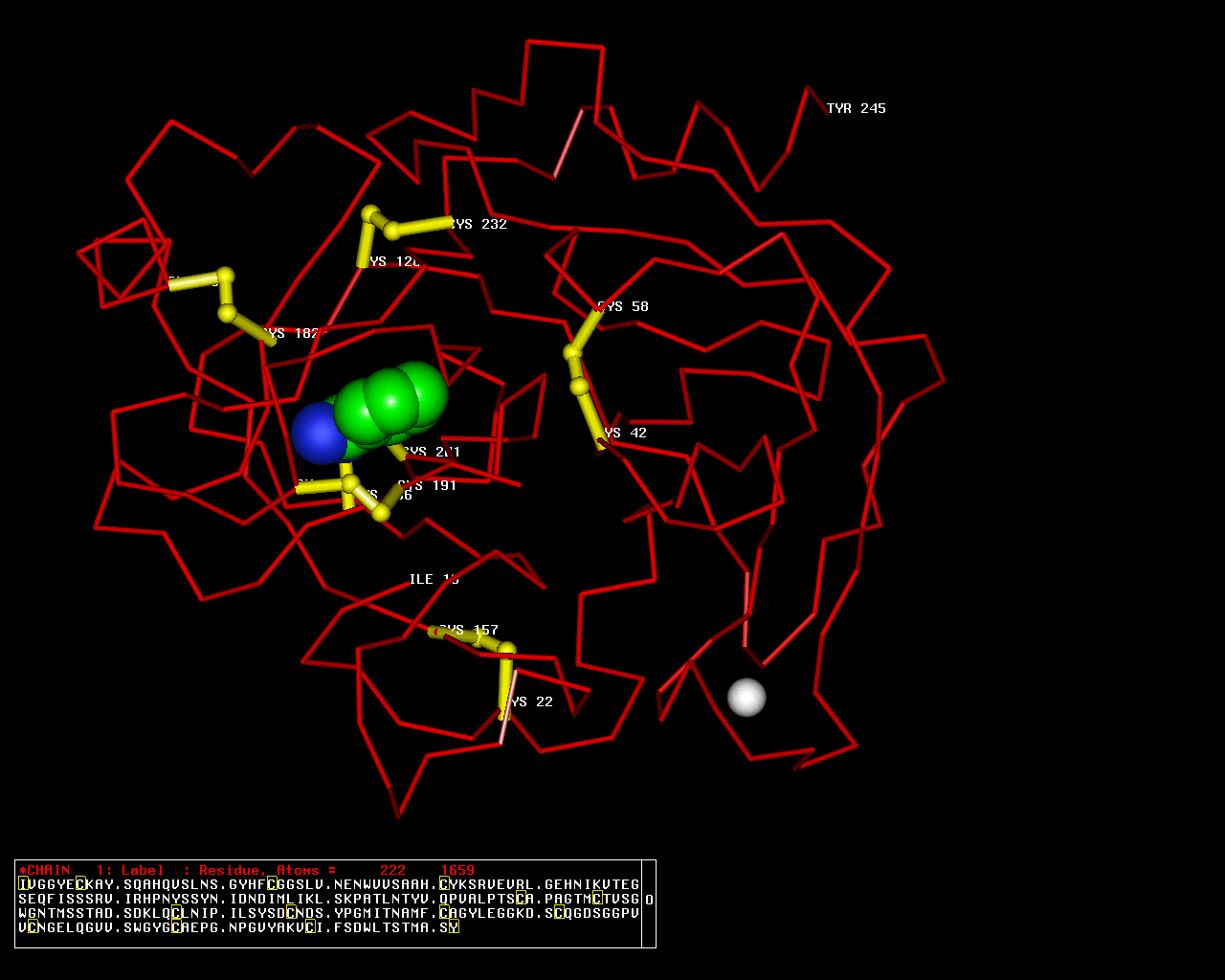Select the green spacefill ligand spheres
The height and width of the screenshot is (980, 1225).
click(394, 400)
